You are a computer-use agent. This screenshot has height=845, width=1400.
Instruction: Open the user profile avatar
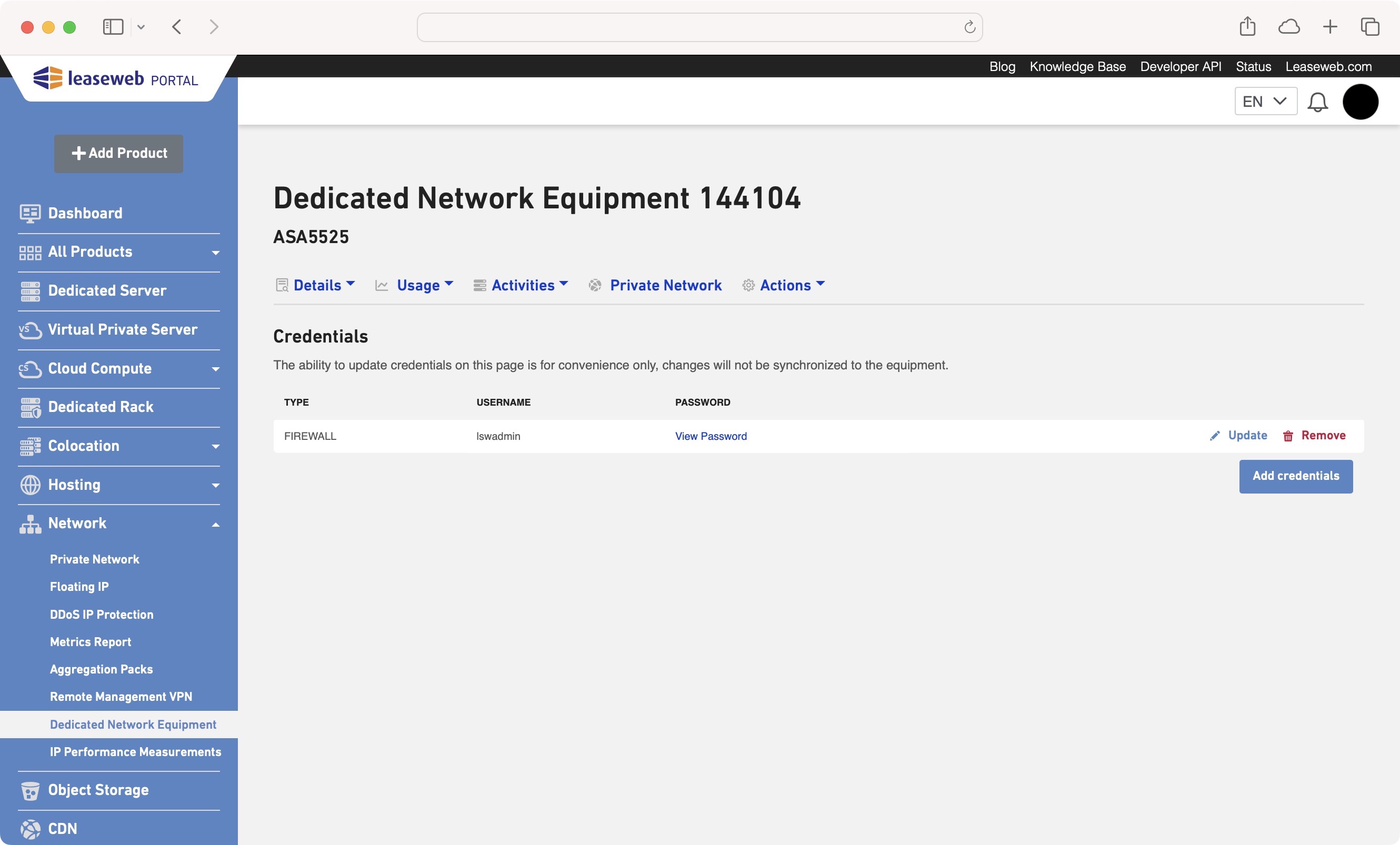pyautogui.click(x=1360, y=102)
